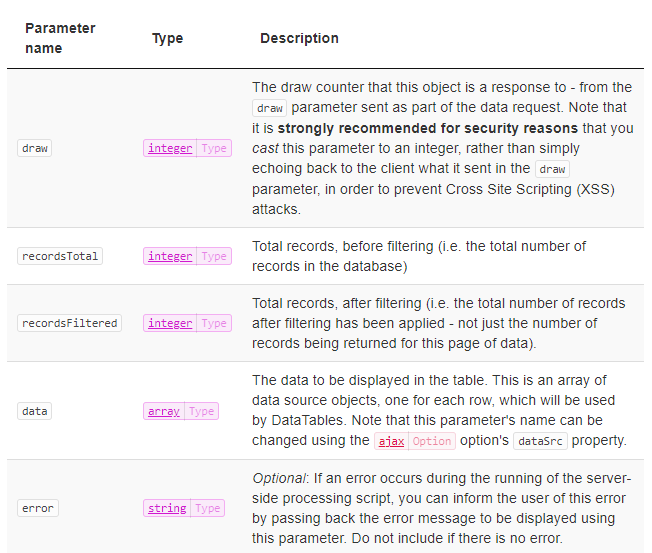Select the data parameter name tag
652x553 pixels.
(35, 412)
